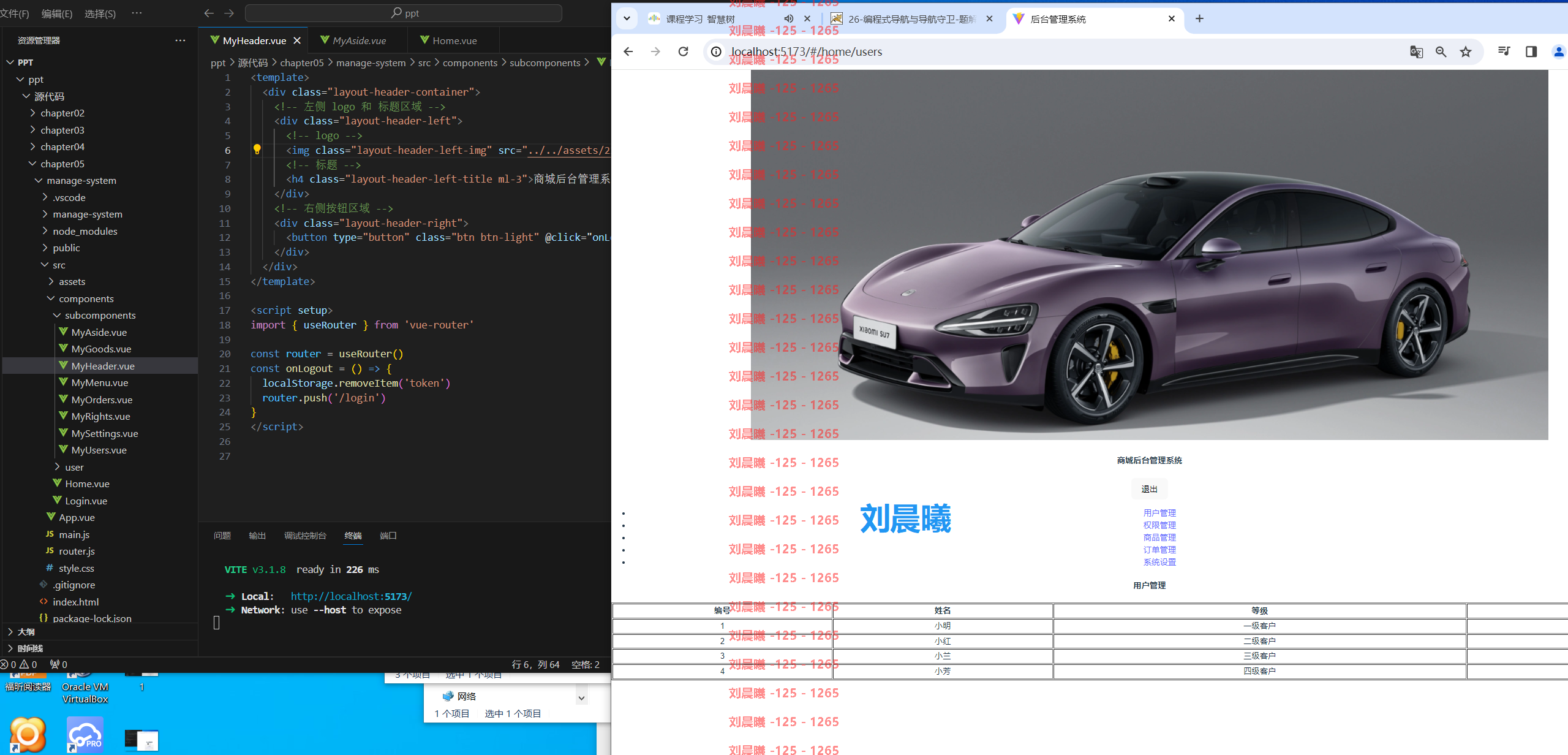The height and width of the screenshot is (755, 1568).
Task: Click the lightbulb quick-fix icon on line 6
Action: tap(257, 150)
